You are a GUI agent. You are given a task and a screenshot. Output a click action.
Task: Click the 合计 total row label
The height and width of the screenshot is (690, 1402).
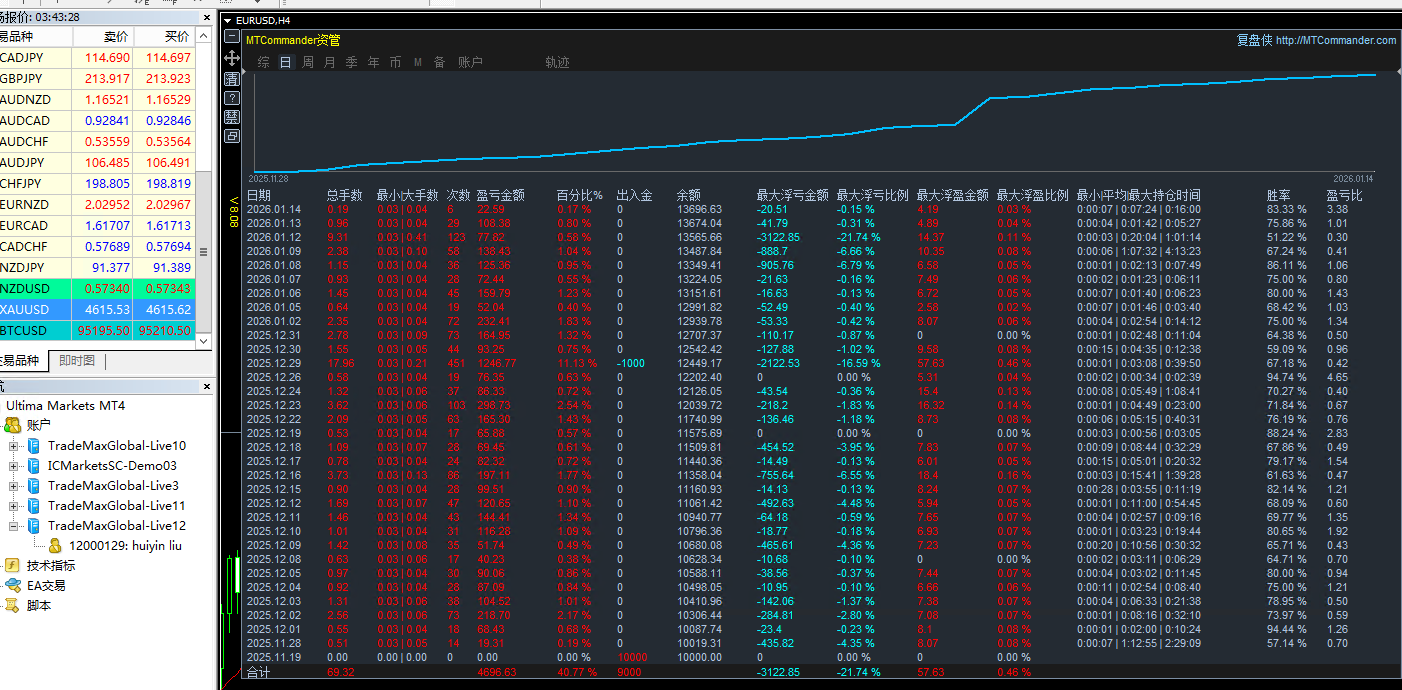tap(258, 673)
